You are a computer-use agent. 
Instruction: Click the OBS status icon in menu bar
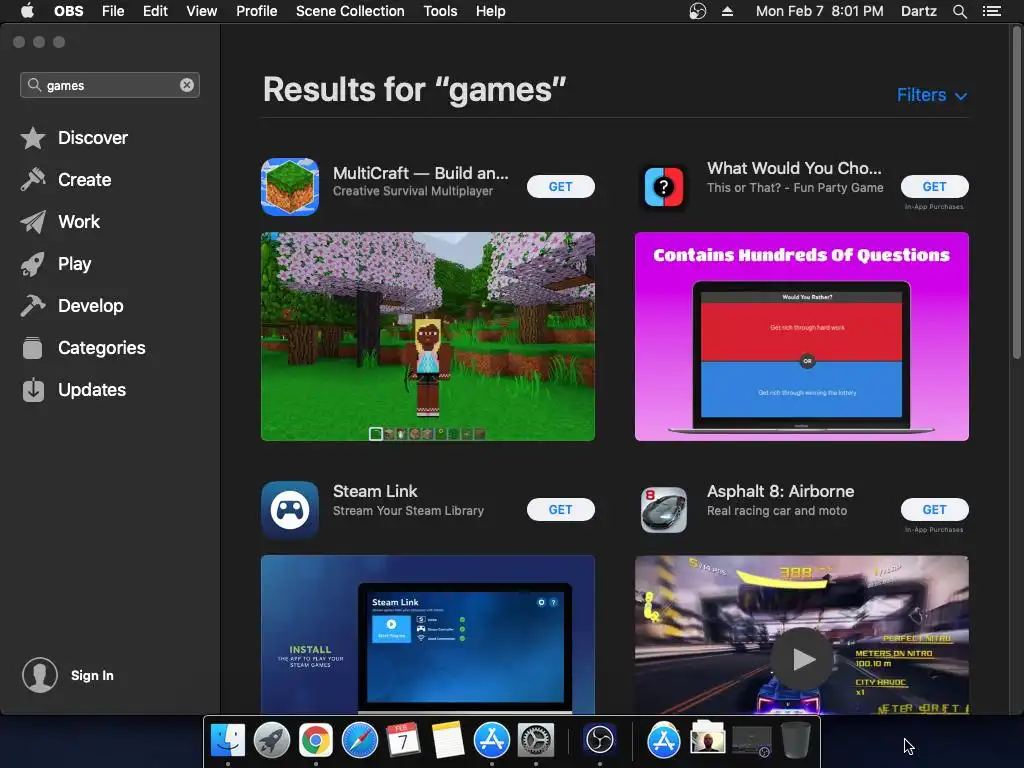click(697, 11)
